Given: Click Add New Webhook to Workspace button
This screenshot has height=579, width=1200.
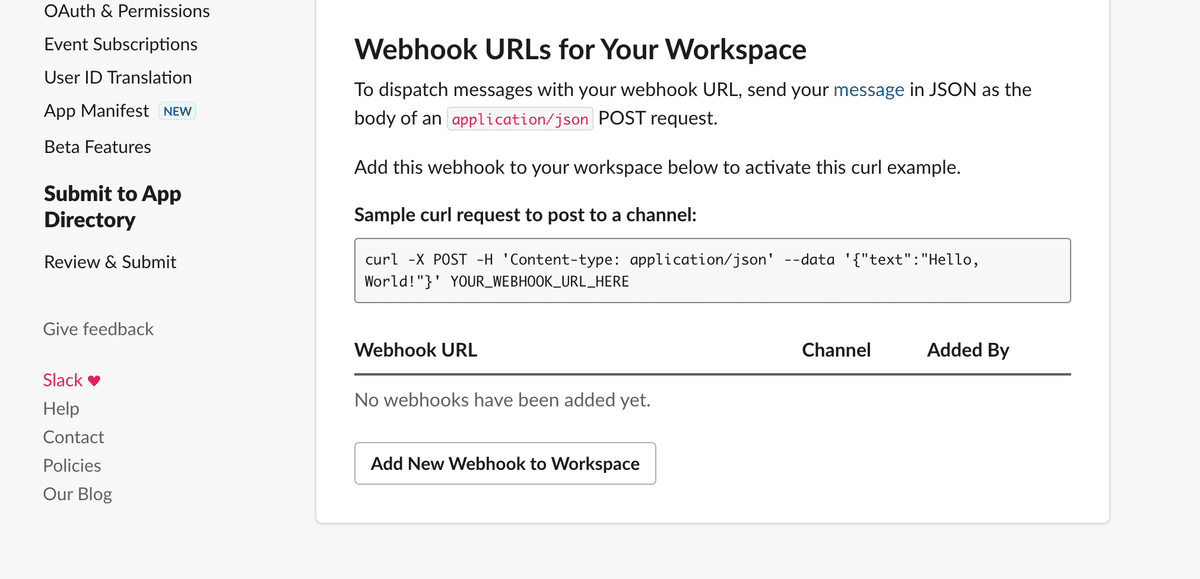Looking at the screenshot, I should pos(505,463).
